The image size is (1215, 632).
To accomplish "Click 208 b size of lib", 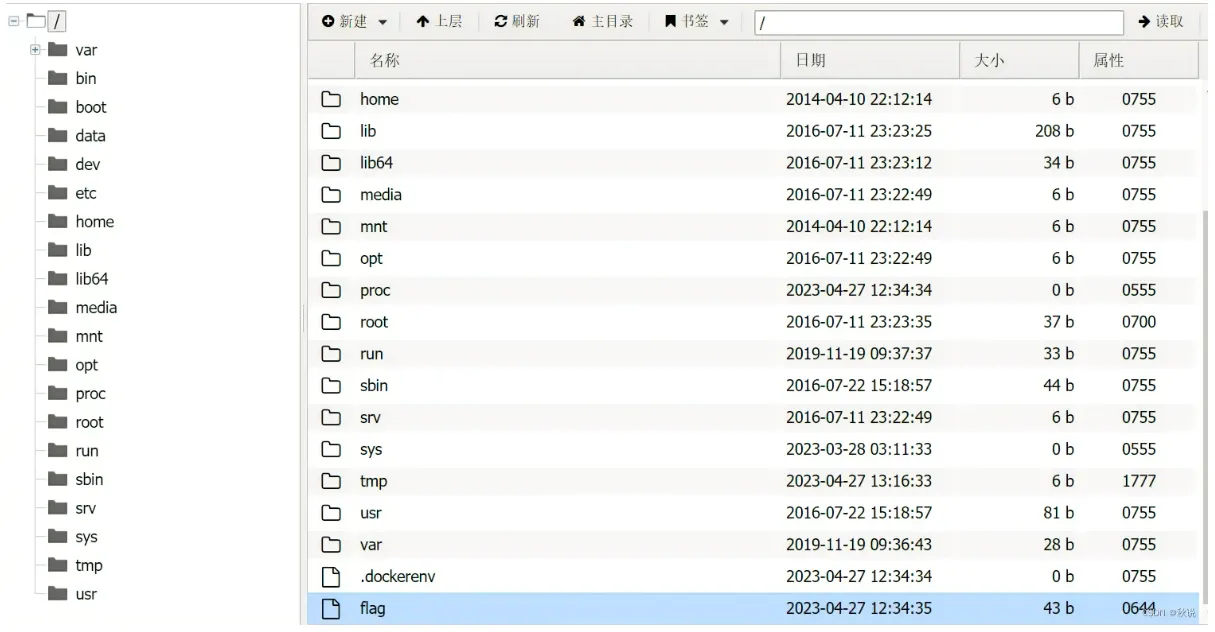I will pos(1054,131).
